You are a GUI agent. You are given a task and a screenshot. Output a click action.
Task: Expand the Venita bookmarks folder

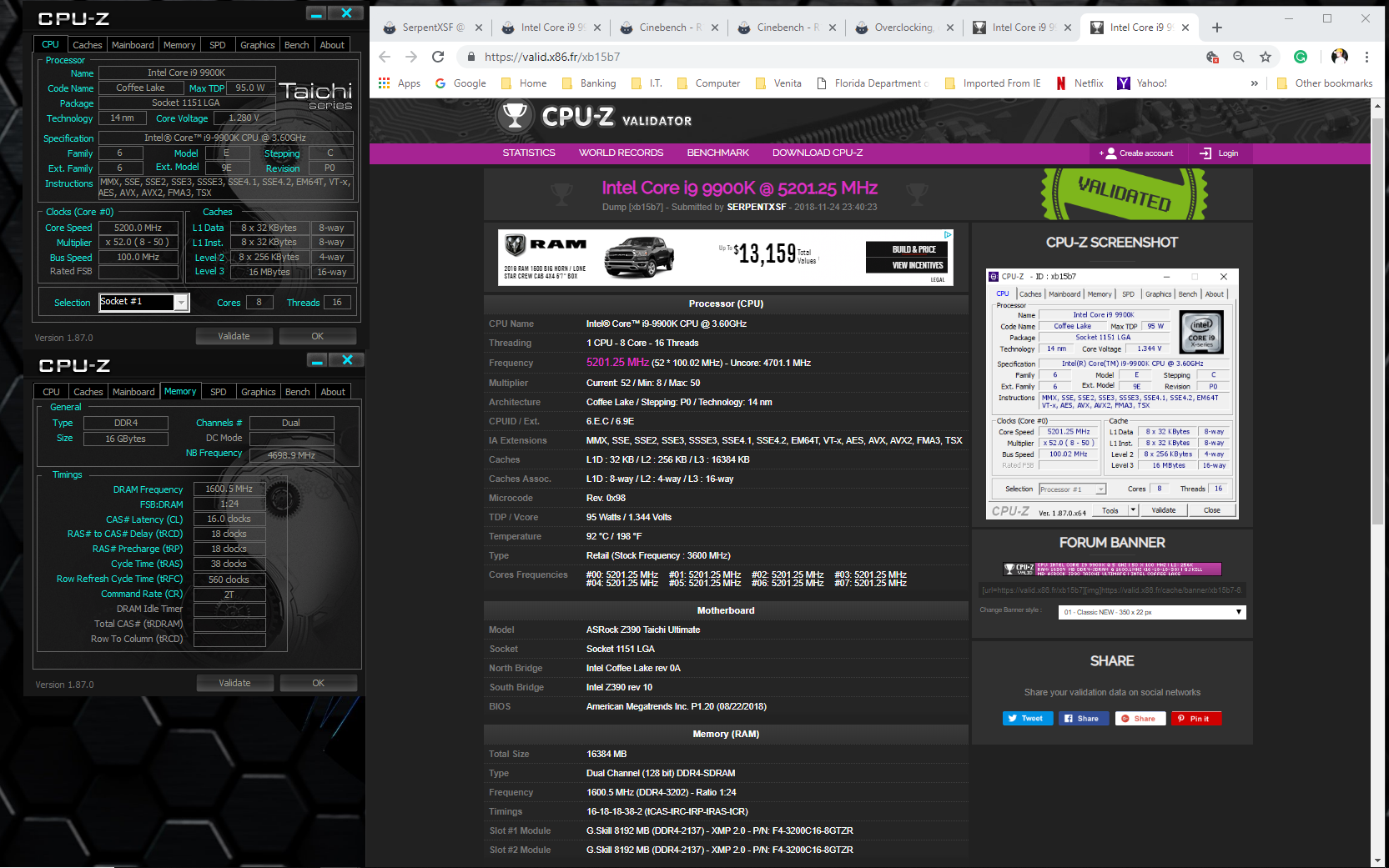(778, 83)
